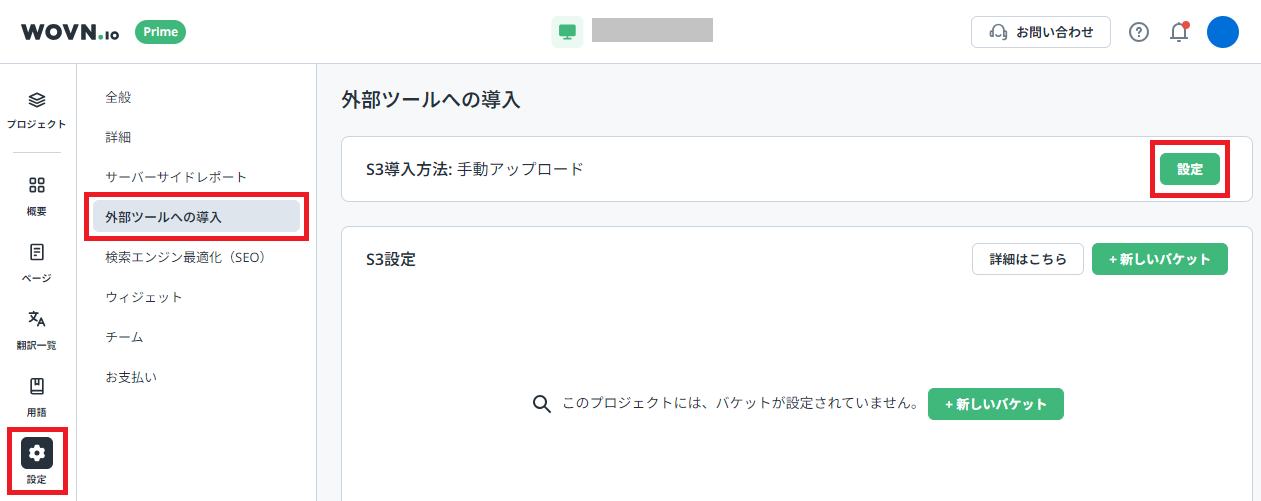This screenshot has width=1261, height=501.
Task: Click the WOVN.io logo
Action: point(70,32)
